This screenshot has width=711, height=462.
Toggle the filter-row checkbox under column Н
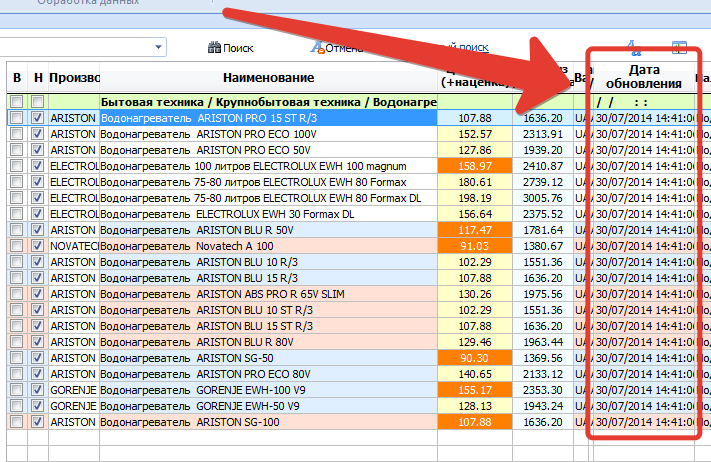click(x=38, y=102)
